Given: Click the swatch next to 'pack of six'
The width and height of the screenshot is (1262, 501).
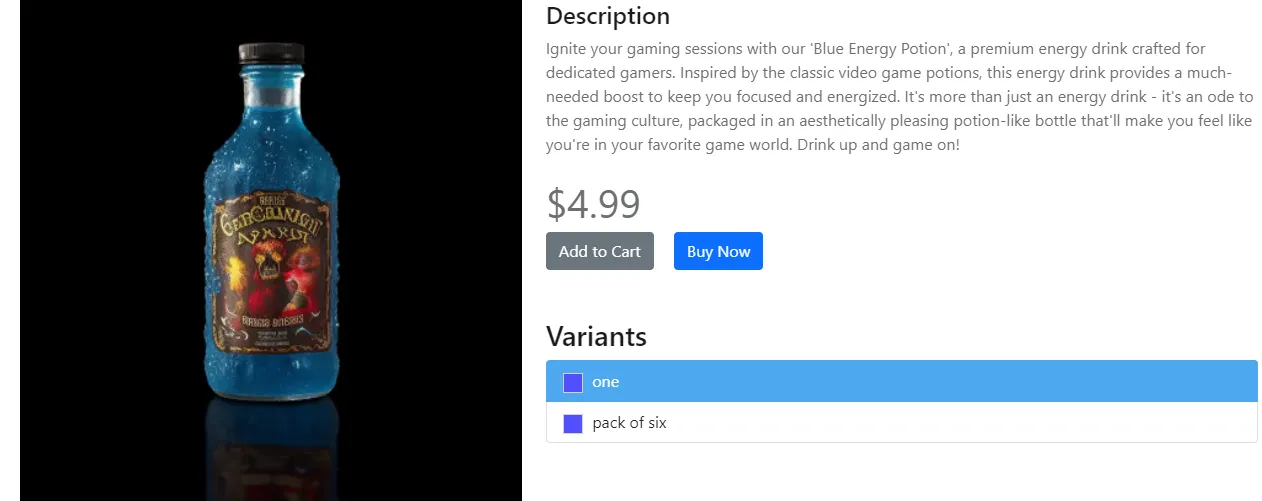Looking at the screenshot, I should 573,424.
